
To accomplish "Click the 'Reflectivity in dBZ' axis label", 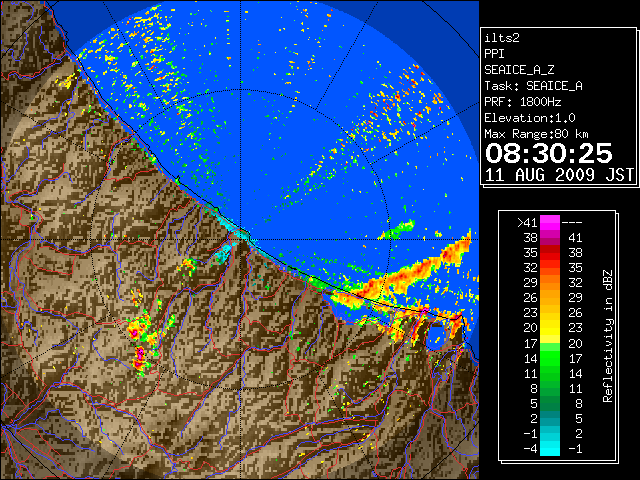I will point(608,336).
